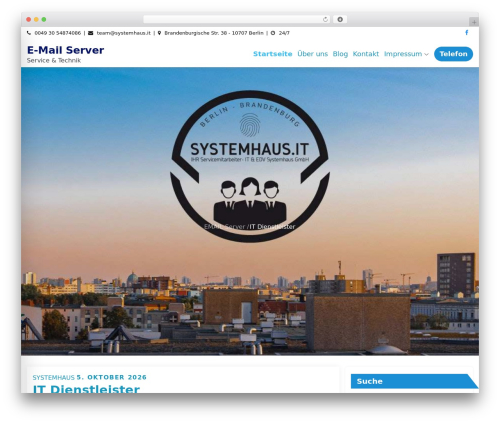Click the post date 5. Oktober 2026
Image resolution: width=500 pixels, height=423 pixels.
pos(111,377)
